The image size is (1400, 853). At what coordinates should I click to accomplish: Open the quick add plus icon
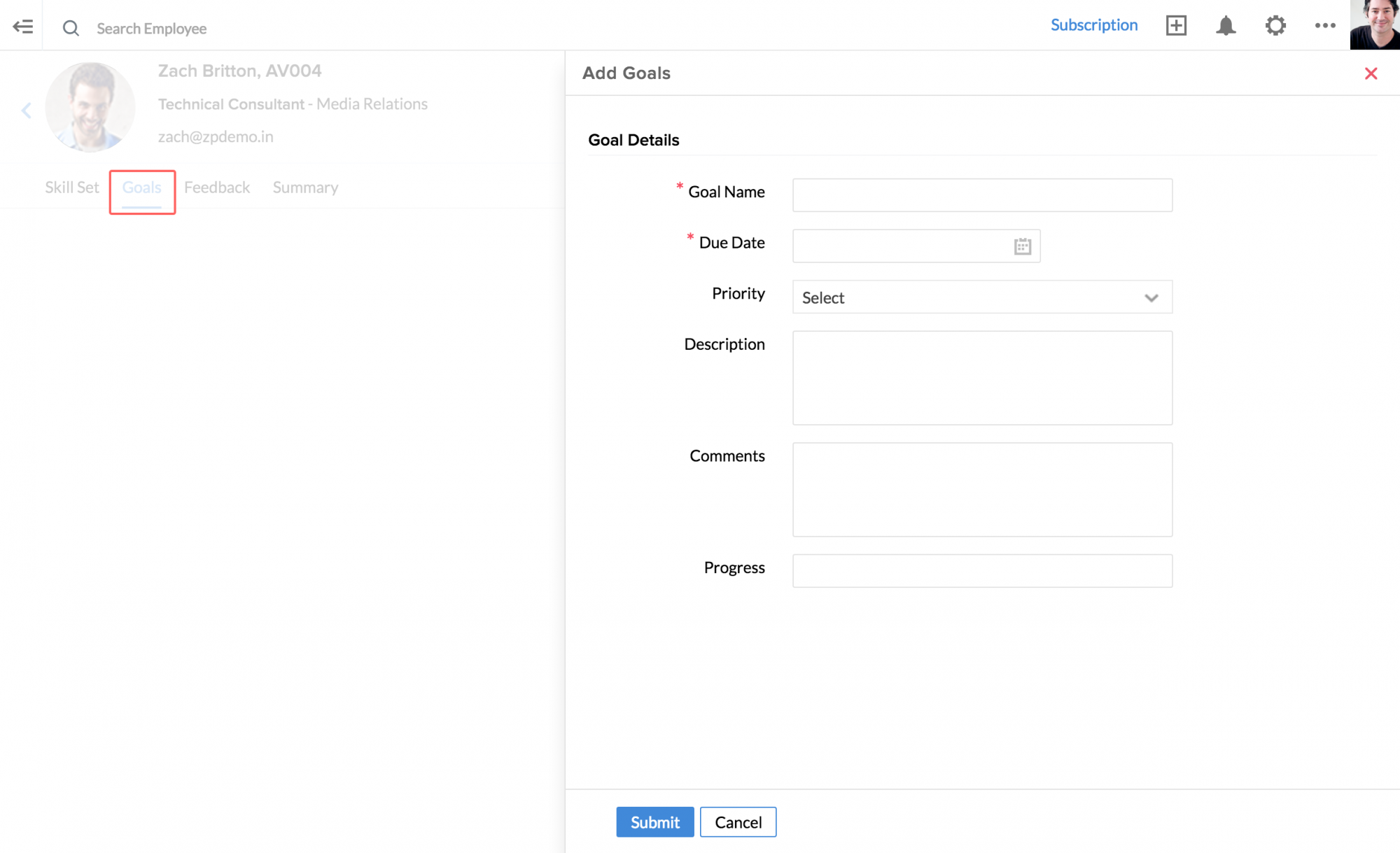tap(1176, 25)
